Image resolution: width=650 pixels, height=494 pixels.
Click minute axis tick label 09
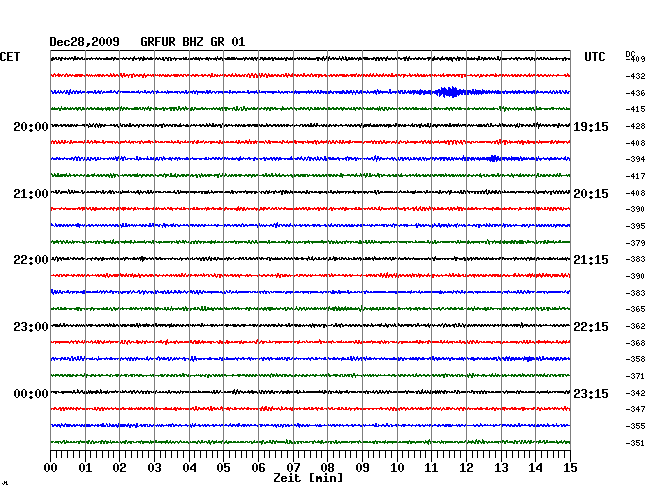(x=362, y=468)
